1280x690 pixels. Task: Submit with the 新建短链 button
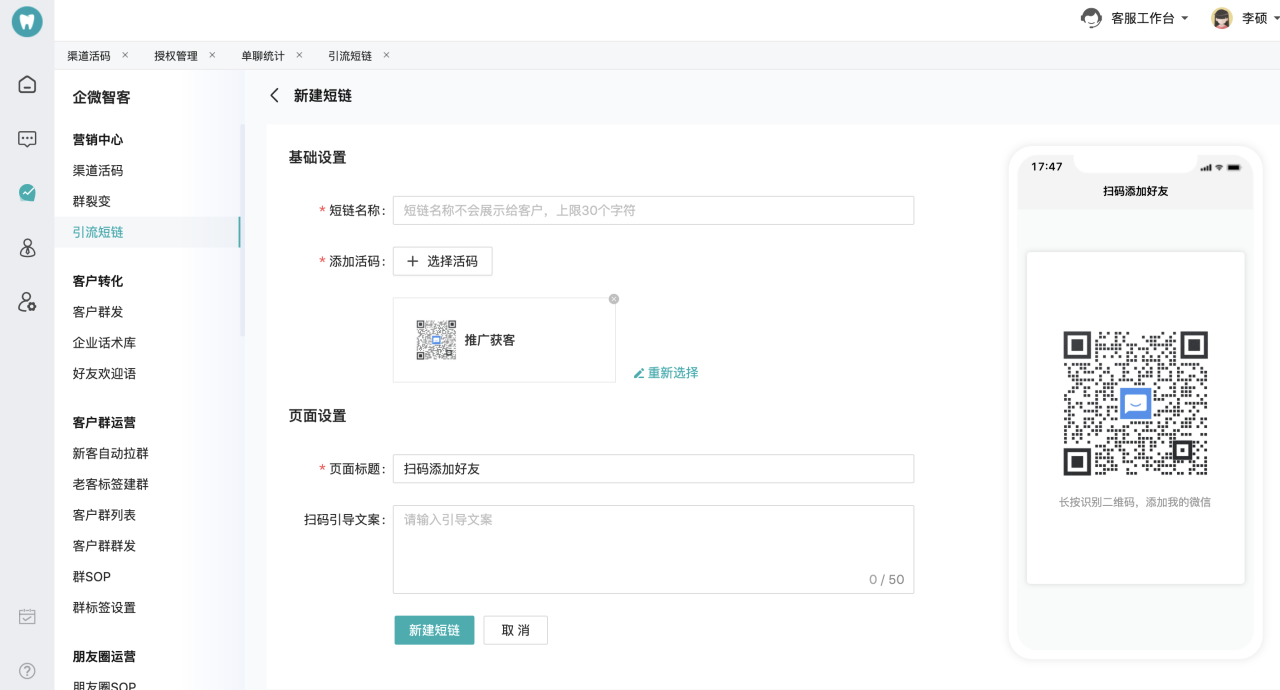tap(434, 630)
